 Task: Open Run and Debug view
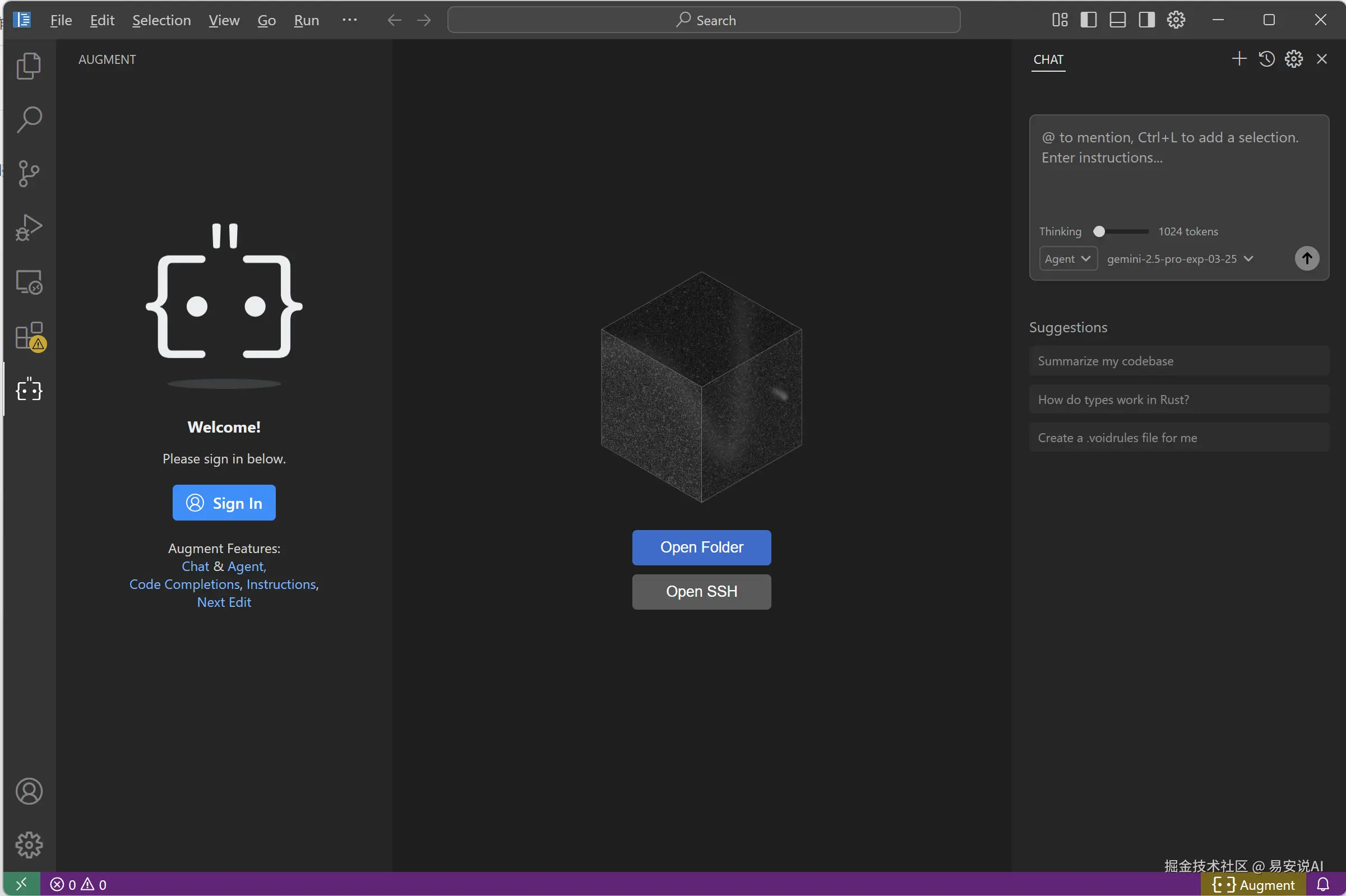coord(29,228)
